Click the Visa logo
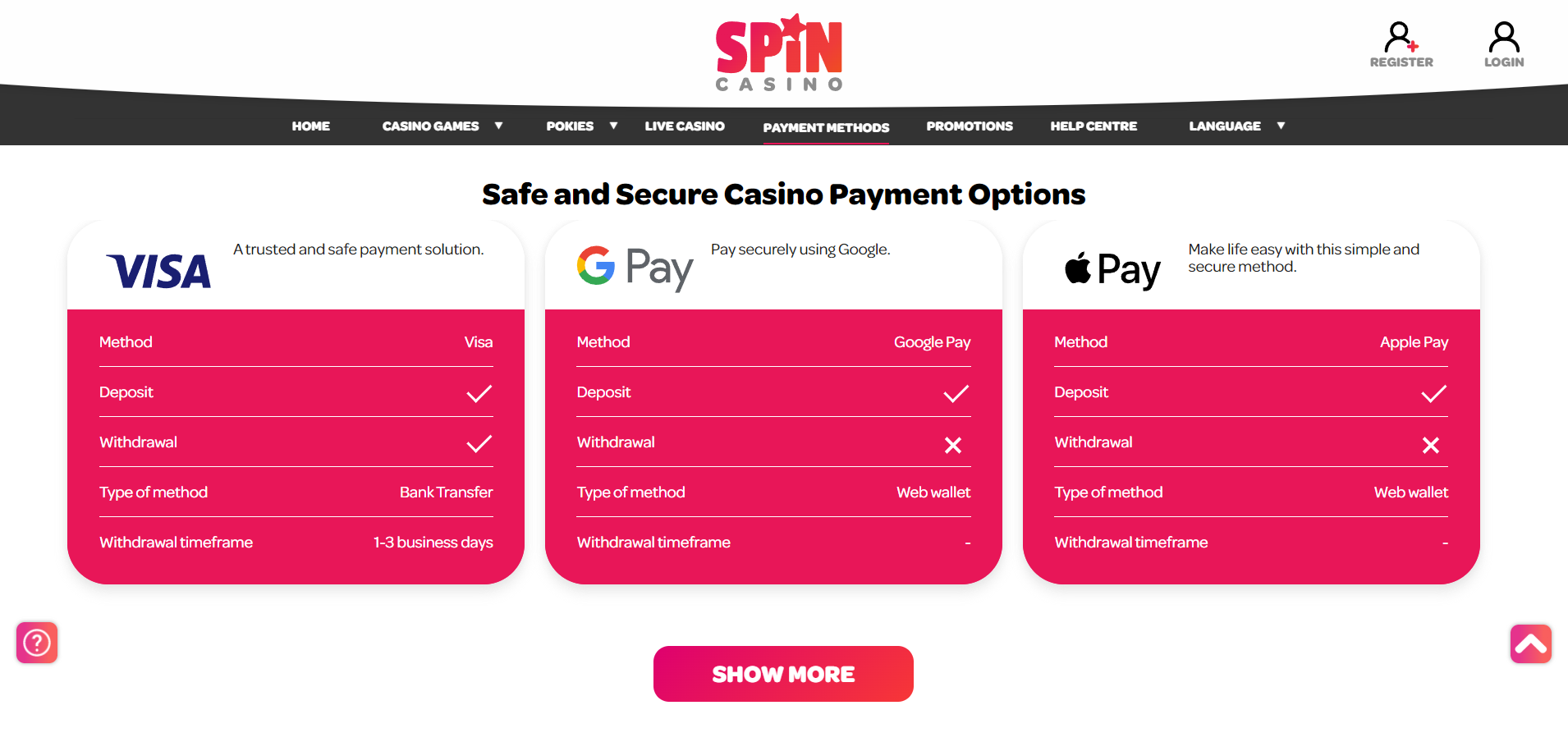Screen dimensions: 1568x742 [159, 272]
